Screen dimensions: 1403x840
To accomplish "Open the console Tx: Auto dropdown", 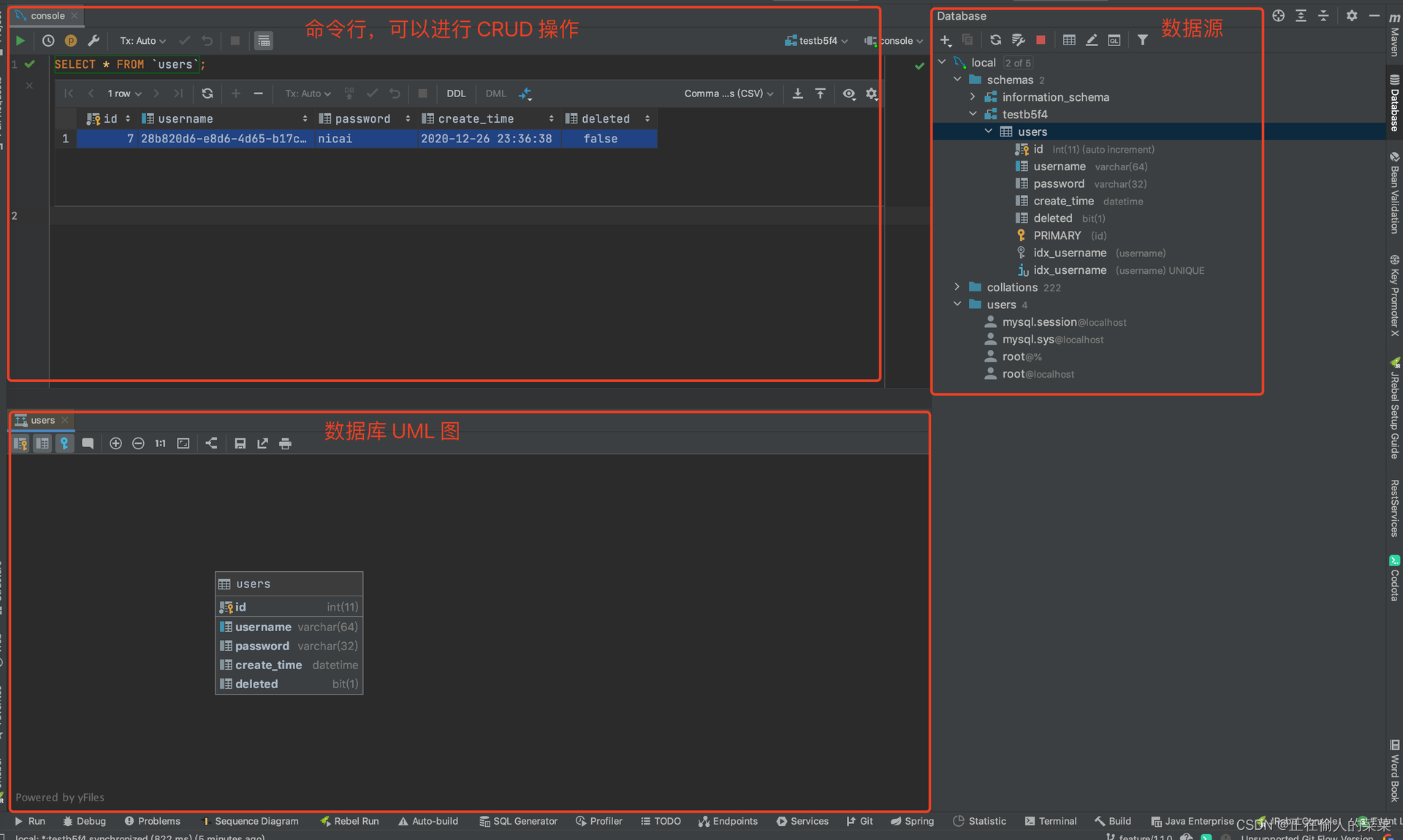I will click(x=142, y=41).
